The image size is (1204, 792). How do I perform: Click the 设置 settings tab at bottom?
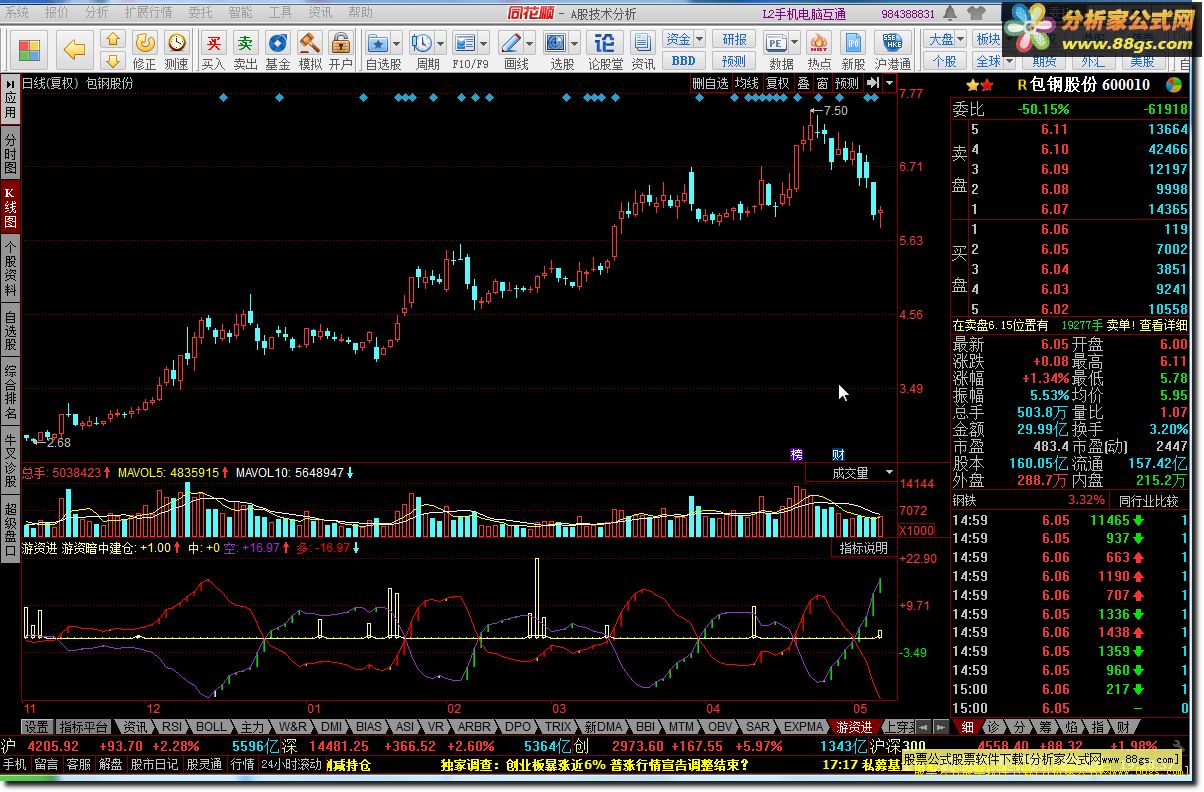(x=37, y=727)
